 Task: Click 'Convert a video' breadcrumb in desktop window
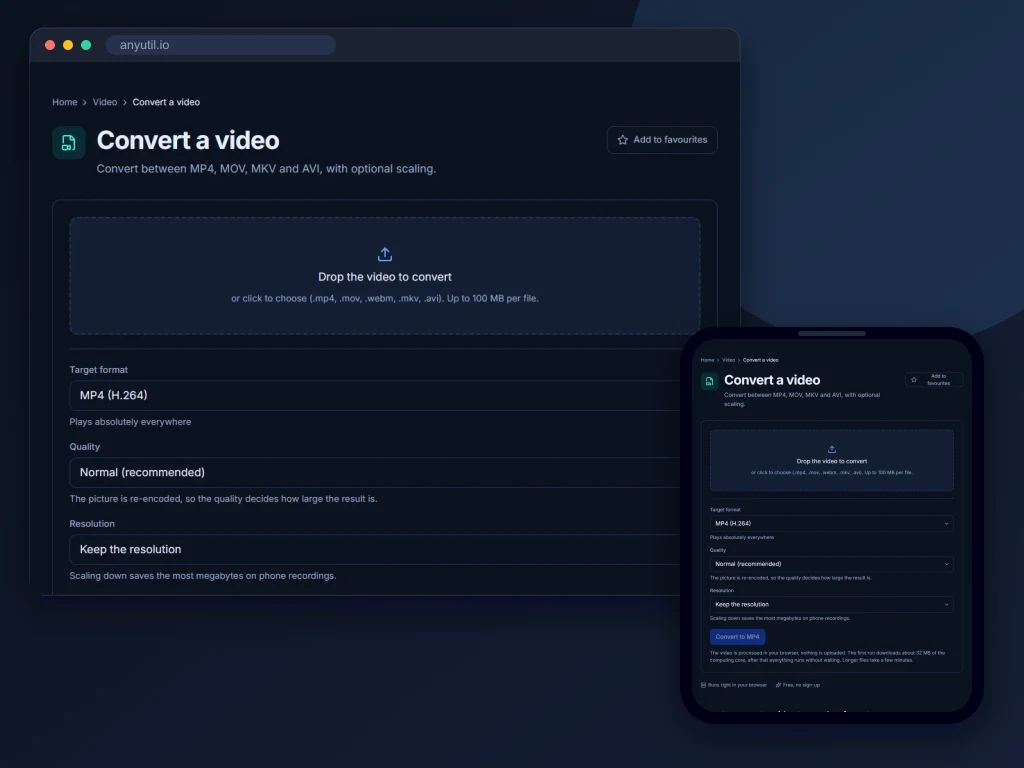click(x=166, y=102)
